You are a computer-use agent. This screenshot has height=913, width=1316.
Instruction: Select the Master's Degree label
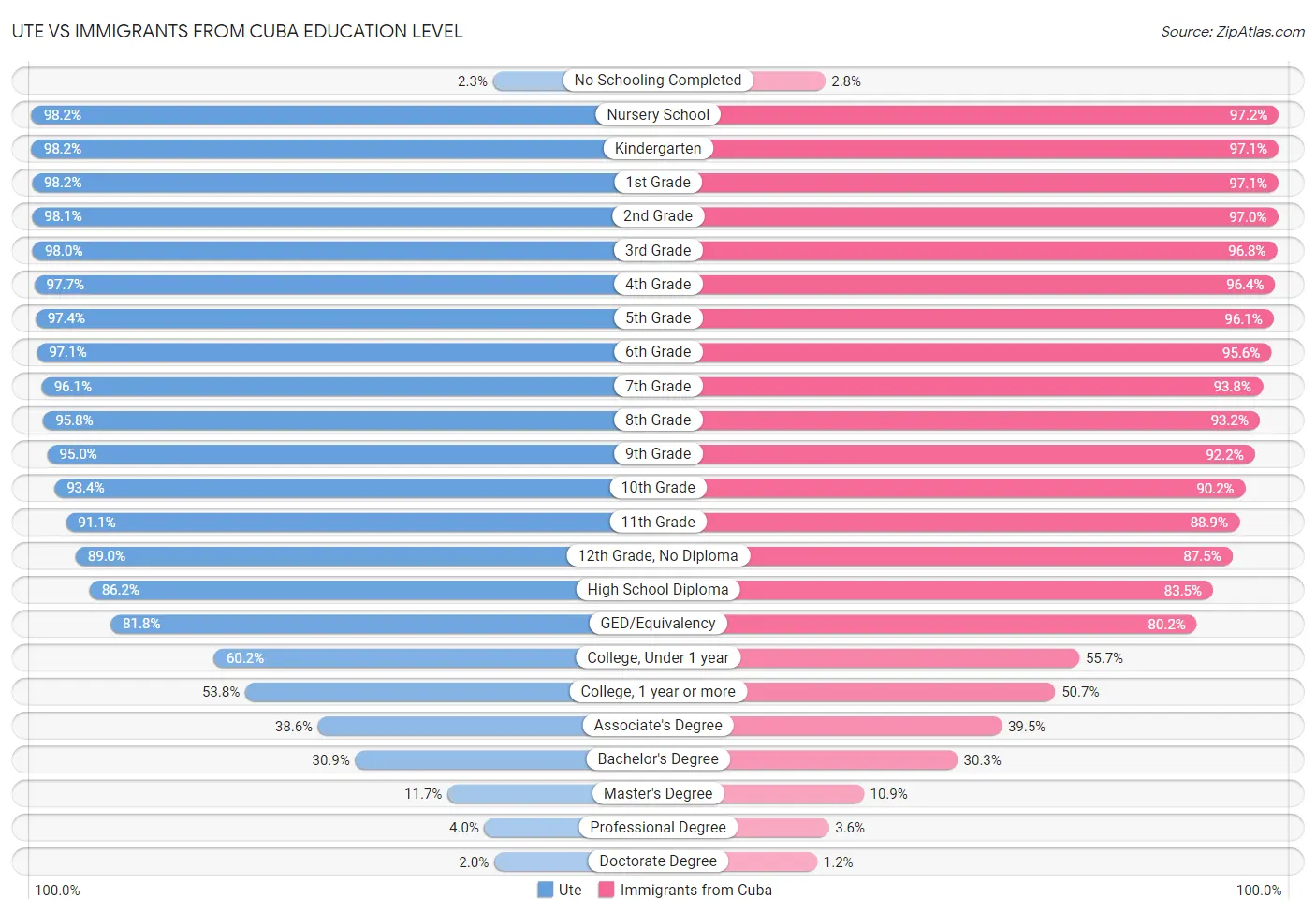tap(658, 793)
